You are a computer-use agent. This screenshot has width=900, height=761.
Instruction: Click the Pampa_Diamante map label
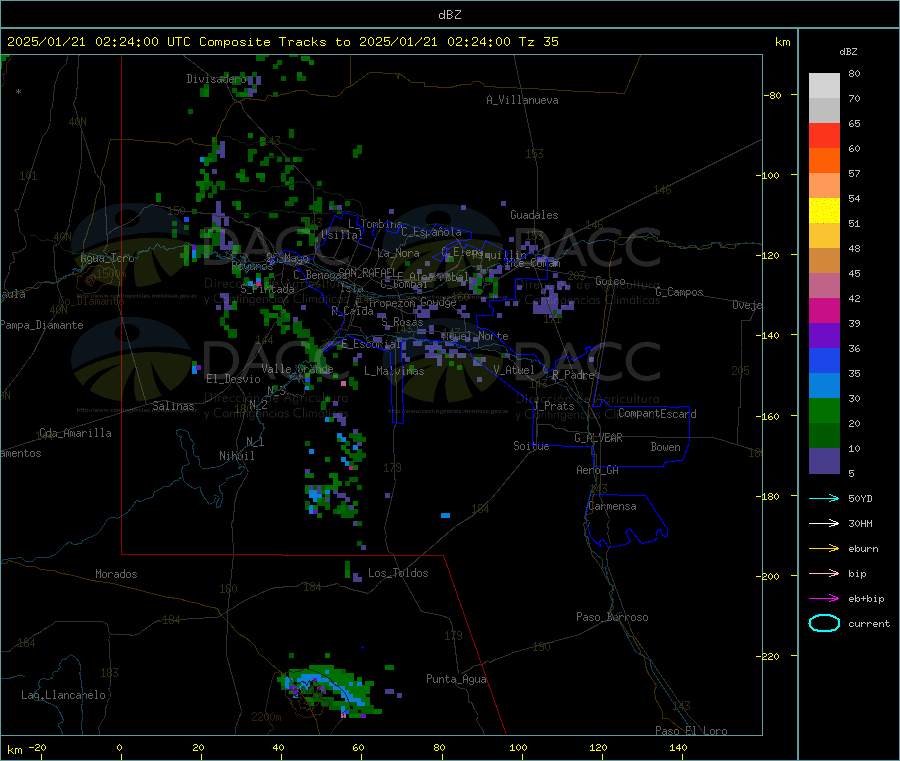pos(42,325)
